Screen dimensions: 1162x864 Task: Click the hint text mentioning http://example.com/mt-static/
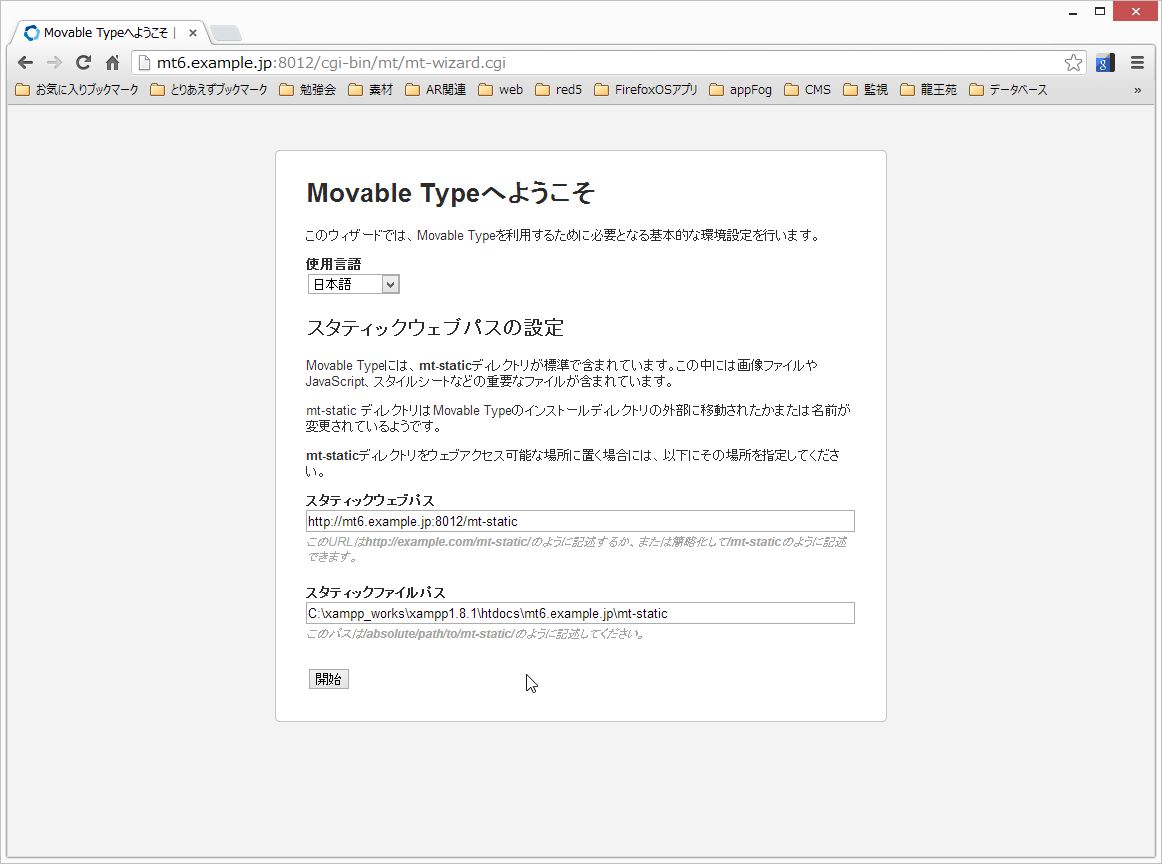[x=577, y=549]
